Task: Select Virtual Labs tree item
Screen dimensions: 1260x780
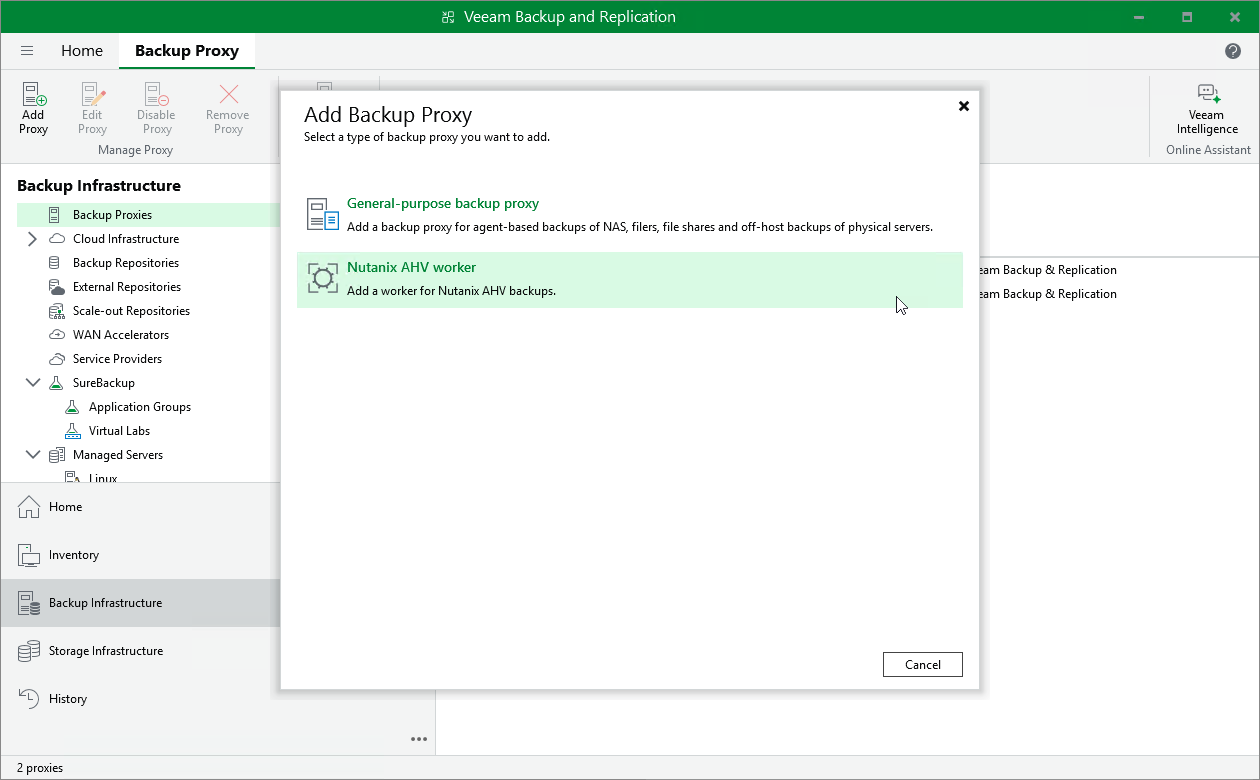Action: tap(119, 431)
